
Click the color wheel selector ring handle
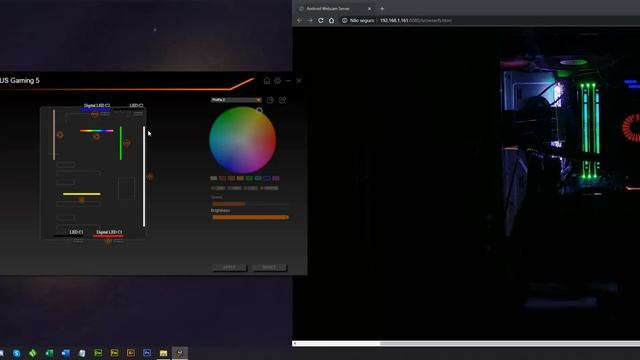coord(259,111)
